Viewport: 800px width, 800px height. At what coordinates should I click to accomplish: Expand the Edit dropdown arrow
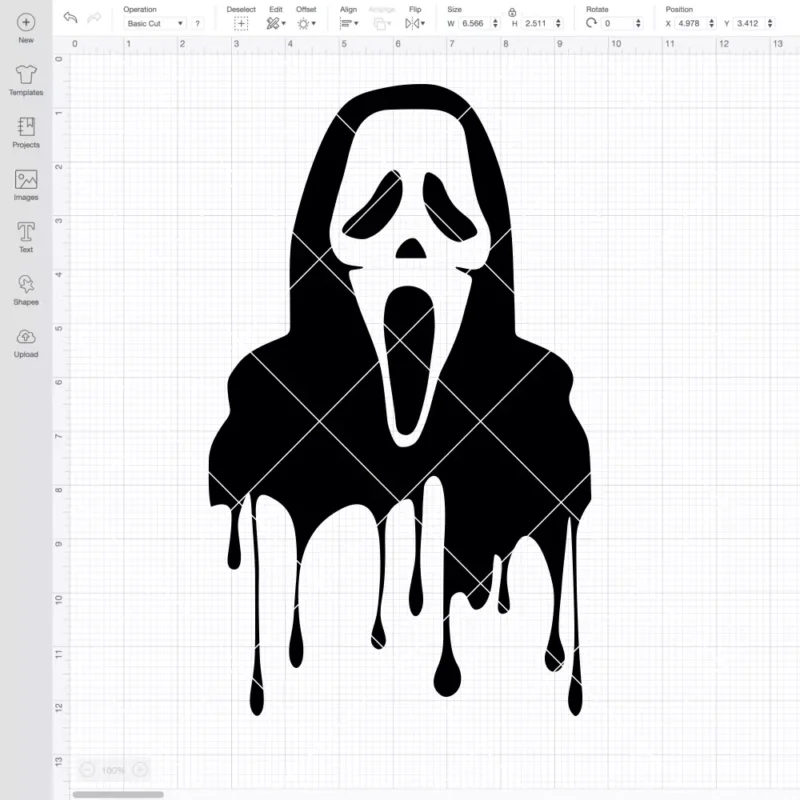(284, 23)
